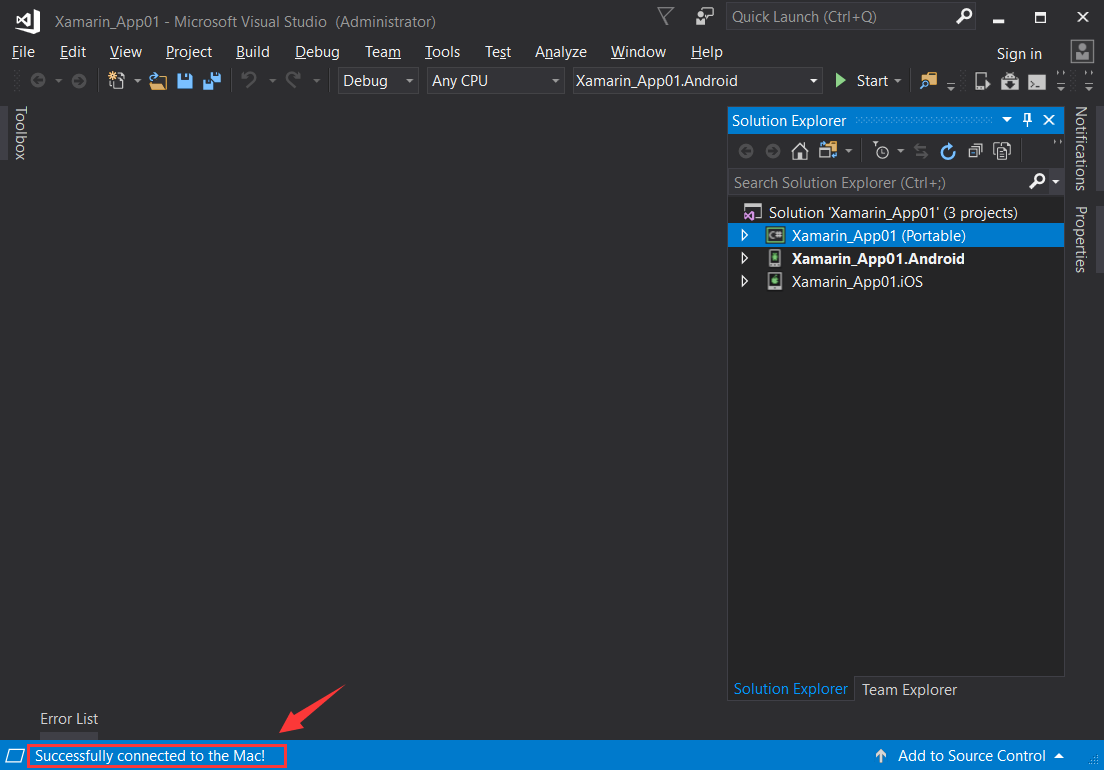Screen dimensions: 1104x770
Task: Undo the last action from the toolbar
Action: coord(249,81)
